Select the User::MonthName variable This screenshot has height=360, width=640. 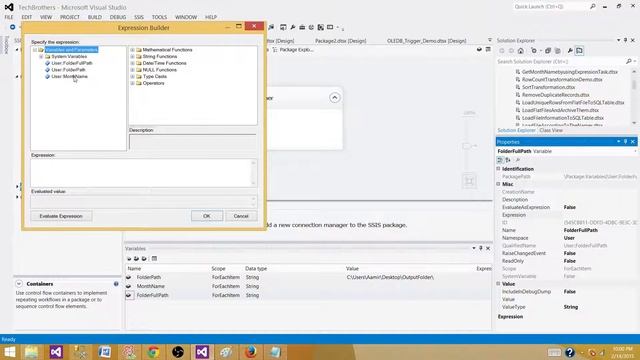pos(69,76)
